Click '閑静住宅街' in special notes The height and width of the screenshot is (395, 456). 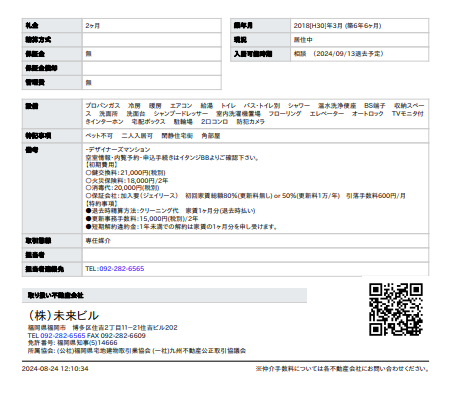coord(177,136)
